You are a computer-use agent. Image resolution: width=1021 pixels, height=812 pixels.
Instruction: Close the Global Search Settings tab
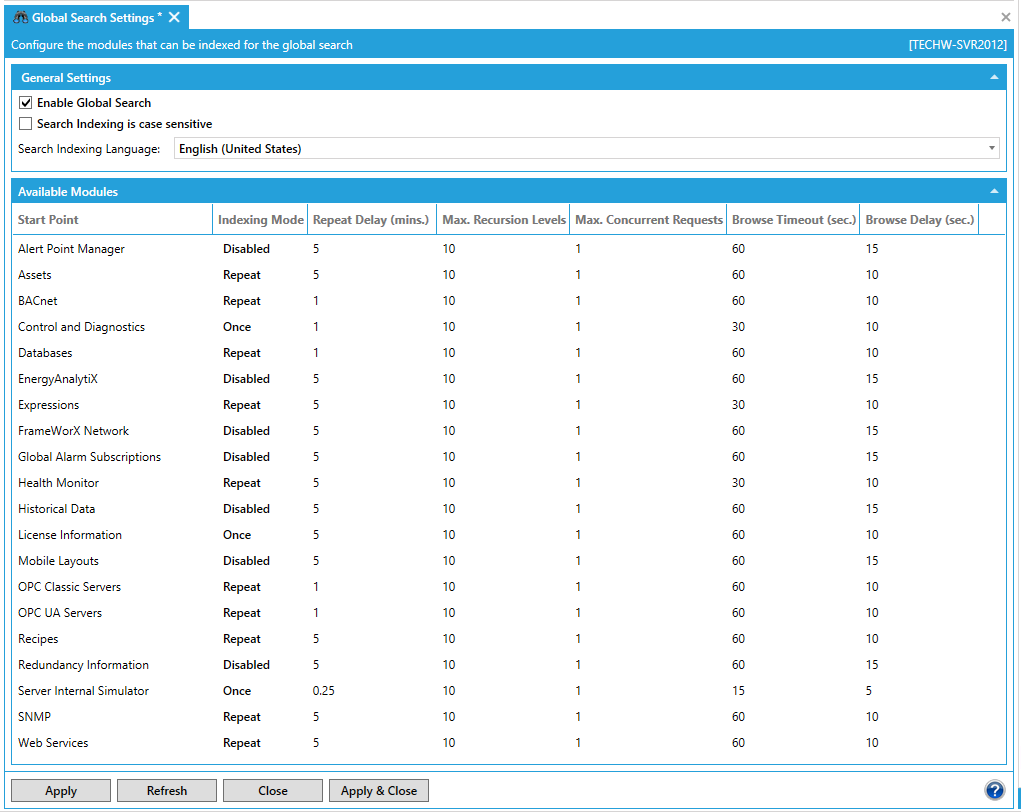[175, 17]
